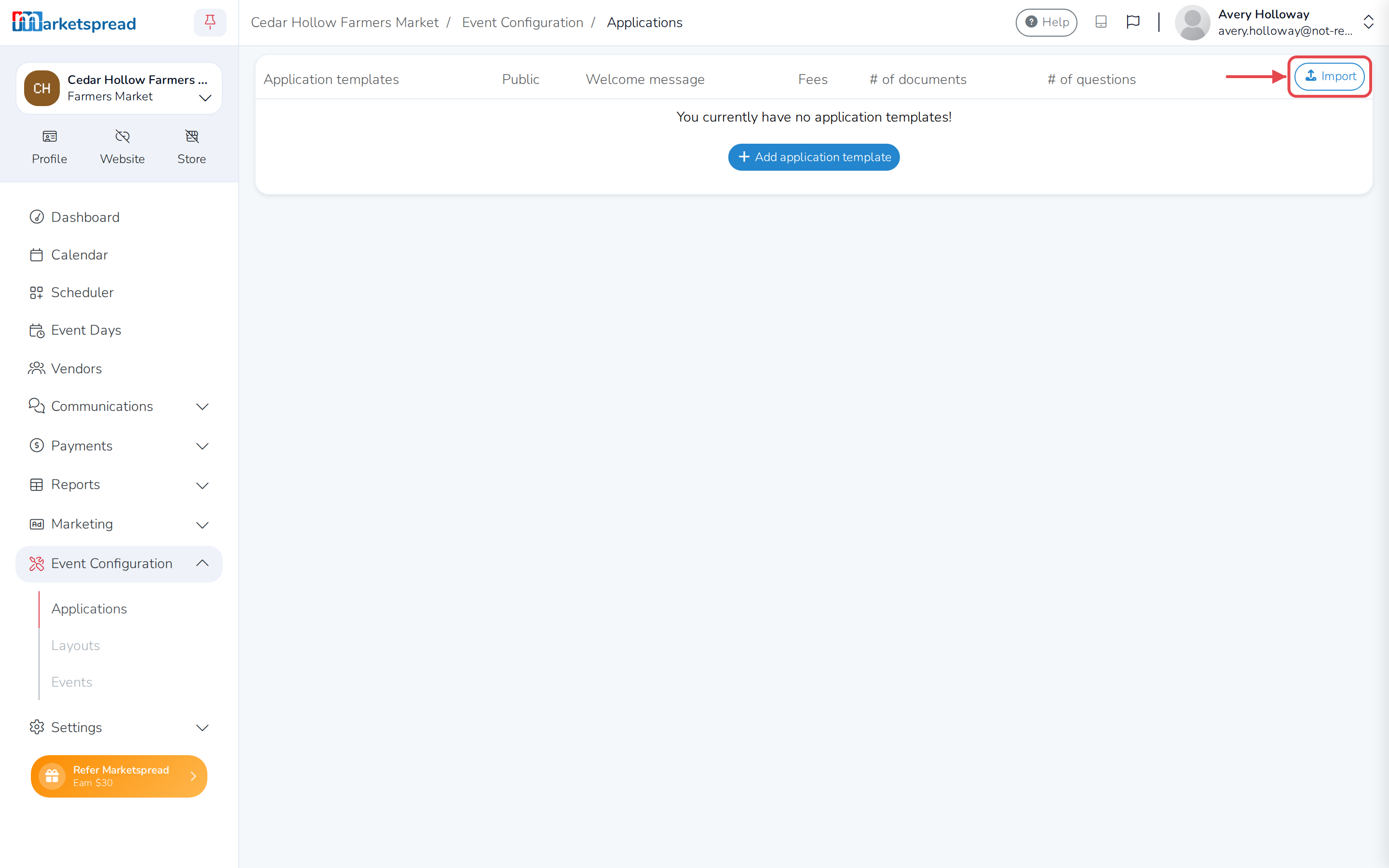
Task: Click Add application template button
Action: (x=814, y=157)
